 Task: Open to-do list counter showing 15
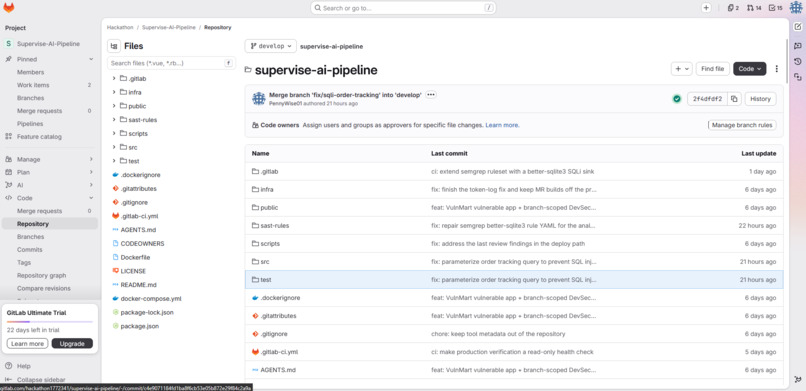click(x=775, y=8)
